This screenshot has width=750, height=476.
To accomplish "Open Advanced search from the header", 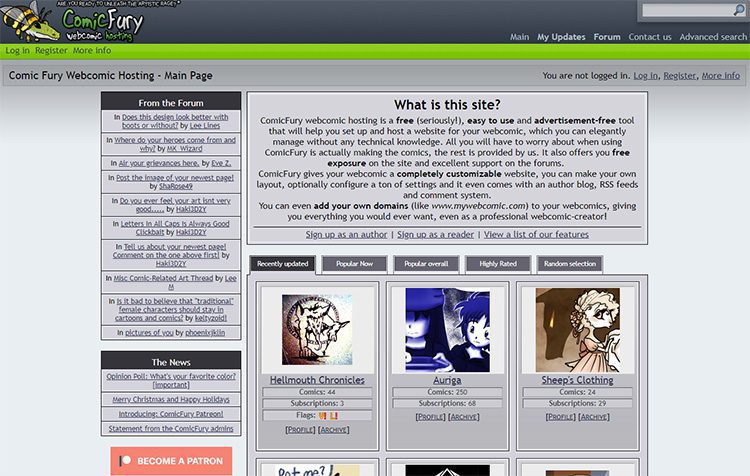I will pos(713,37).
